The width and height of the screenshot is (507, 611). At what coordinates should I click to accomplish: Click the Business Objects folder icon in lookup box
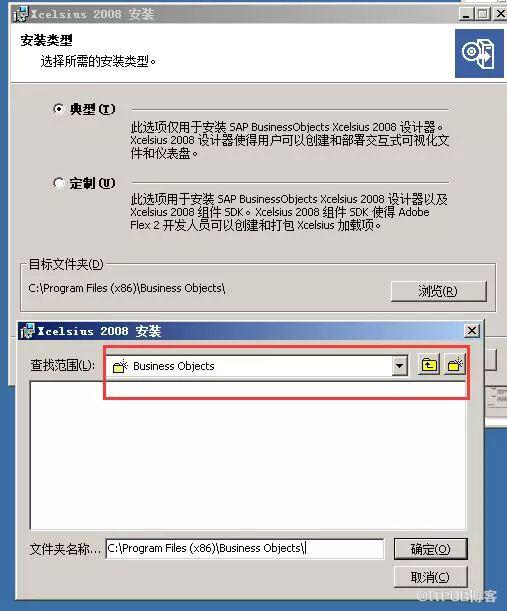[x=120, y=366]
